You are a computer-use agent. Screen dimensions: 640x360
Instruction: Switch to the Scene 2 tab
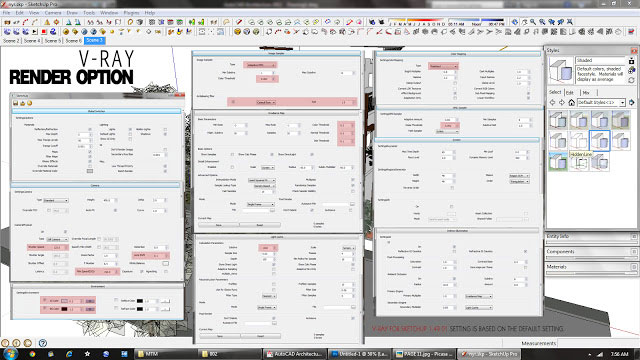(11, 41)
